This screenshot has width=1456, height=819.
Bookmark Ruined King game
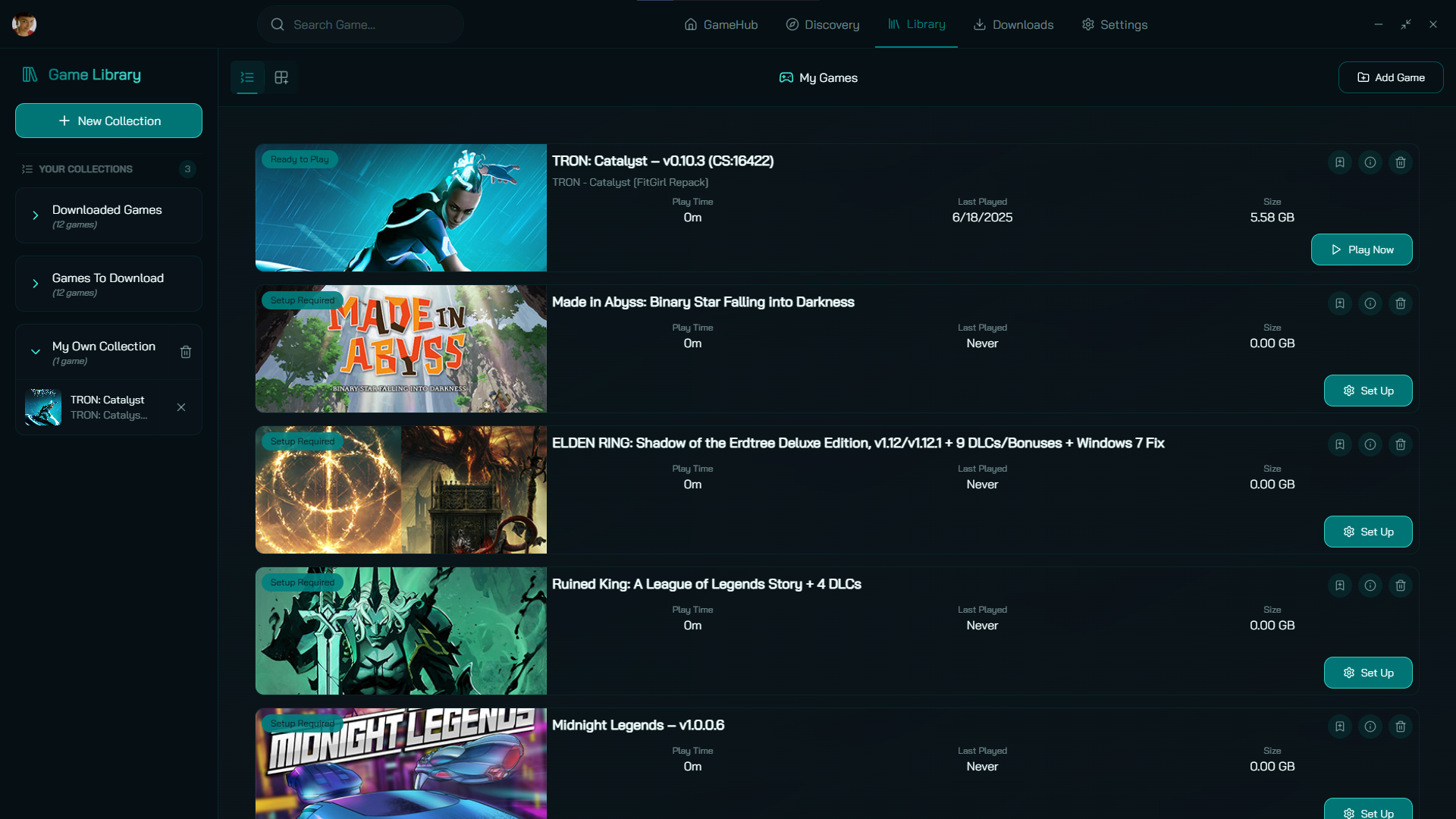pyautogui.click(x=1340, y=585)
